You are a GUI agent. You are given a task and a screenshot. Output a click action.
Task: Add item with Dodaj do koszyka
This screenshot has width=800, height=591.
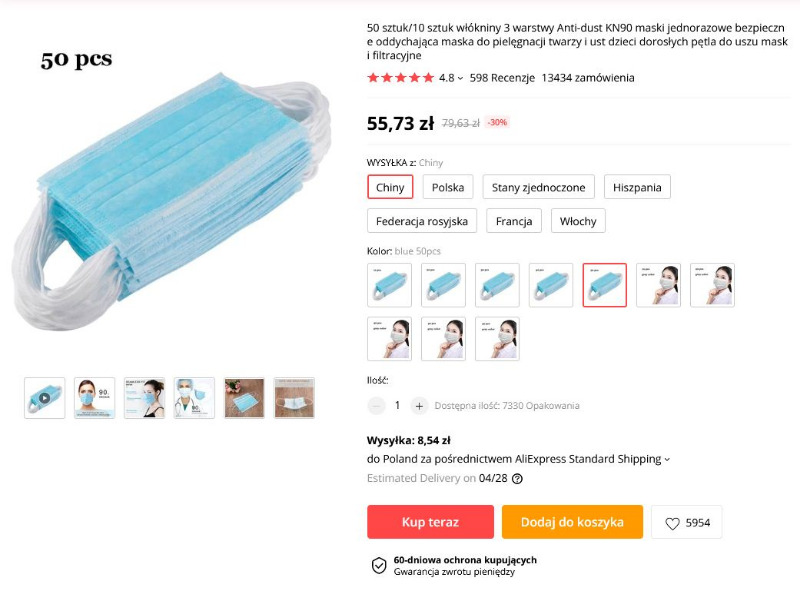[572, 521]
